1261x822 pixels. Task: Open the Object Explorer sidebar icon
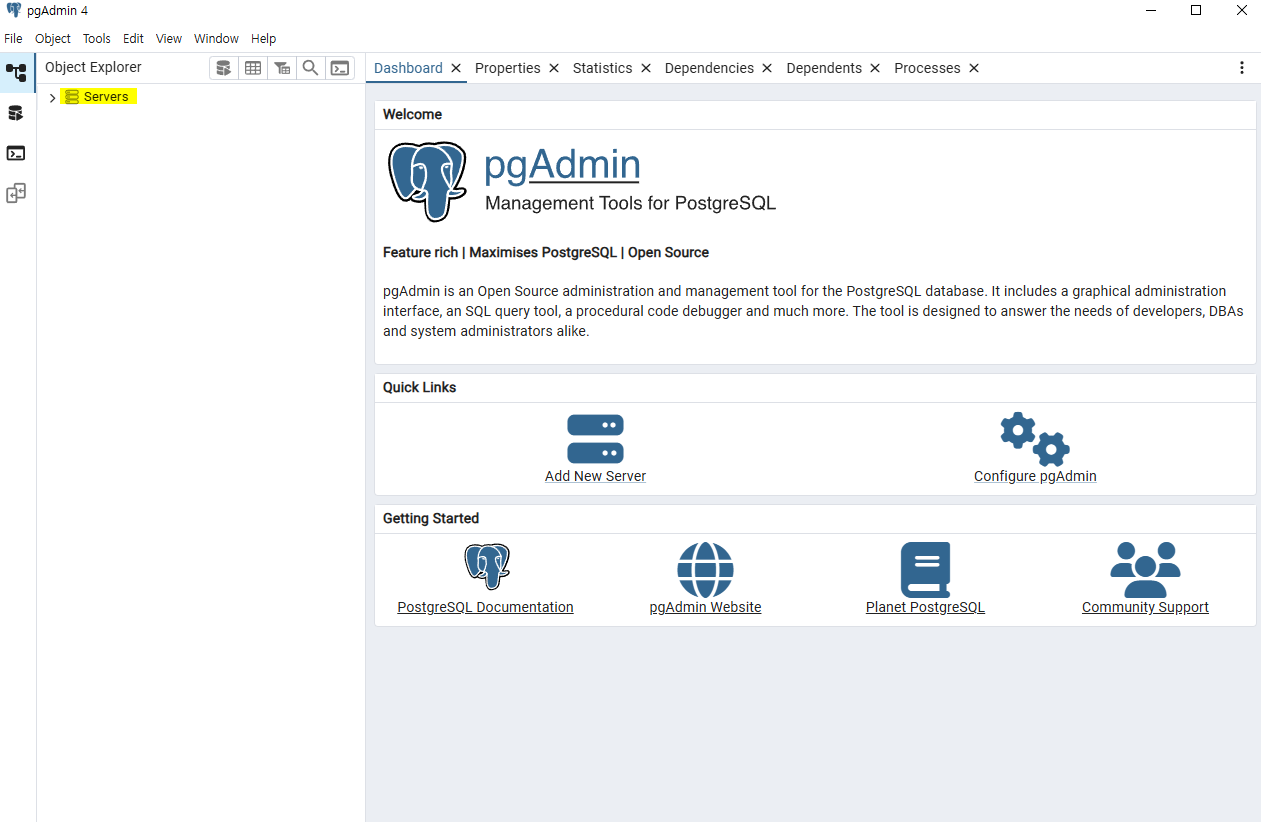(x=17, y=72)
